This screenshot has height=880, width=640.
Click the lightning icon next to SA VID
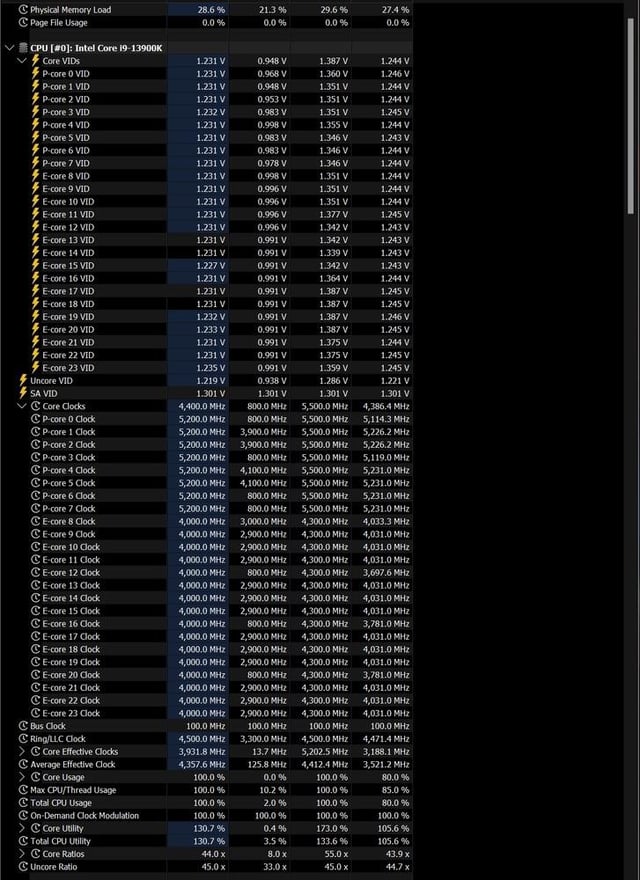click(23, 393)
